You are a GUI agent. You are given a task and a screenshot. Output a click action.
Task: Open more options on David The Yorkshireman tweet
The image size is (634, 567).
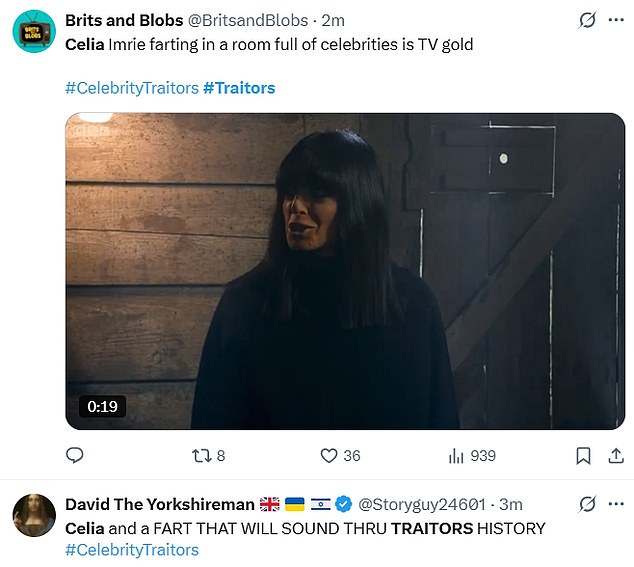(616, 503)
